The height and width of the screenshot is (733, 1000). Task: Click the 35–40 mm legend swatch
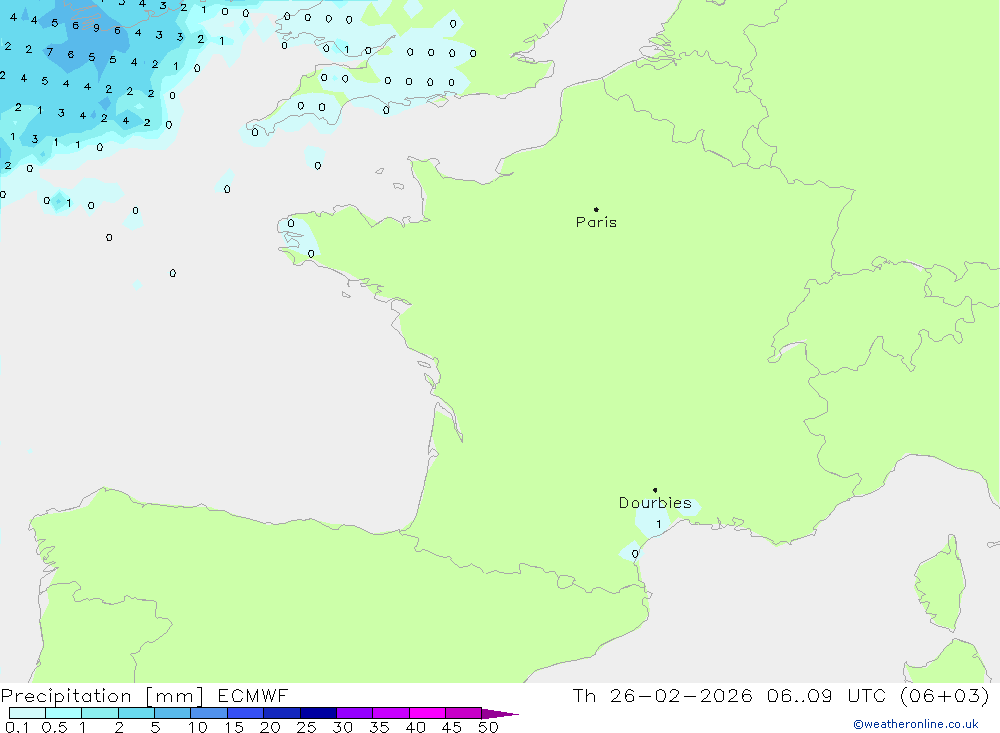click(391, 713)
